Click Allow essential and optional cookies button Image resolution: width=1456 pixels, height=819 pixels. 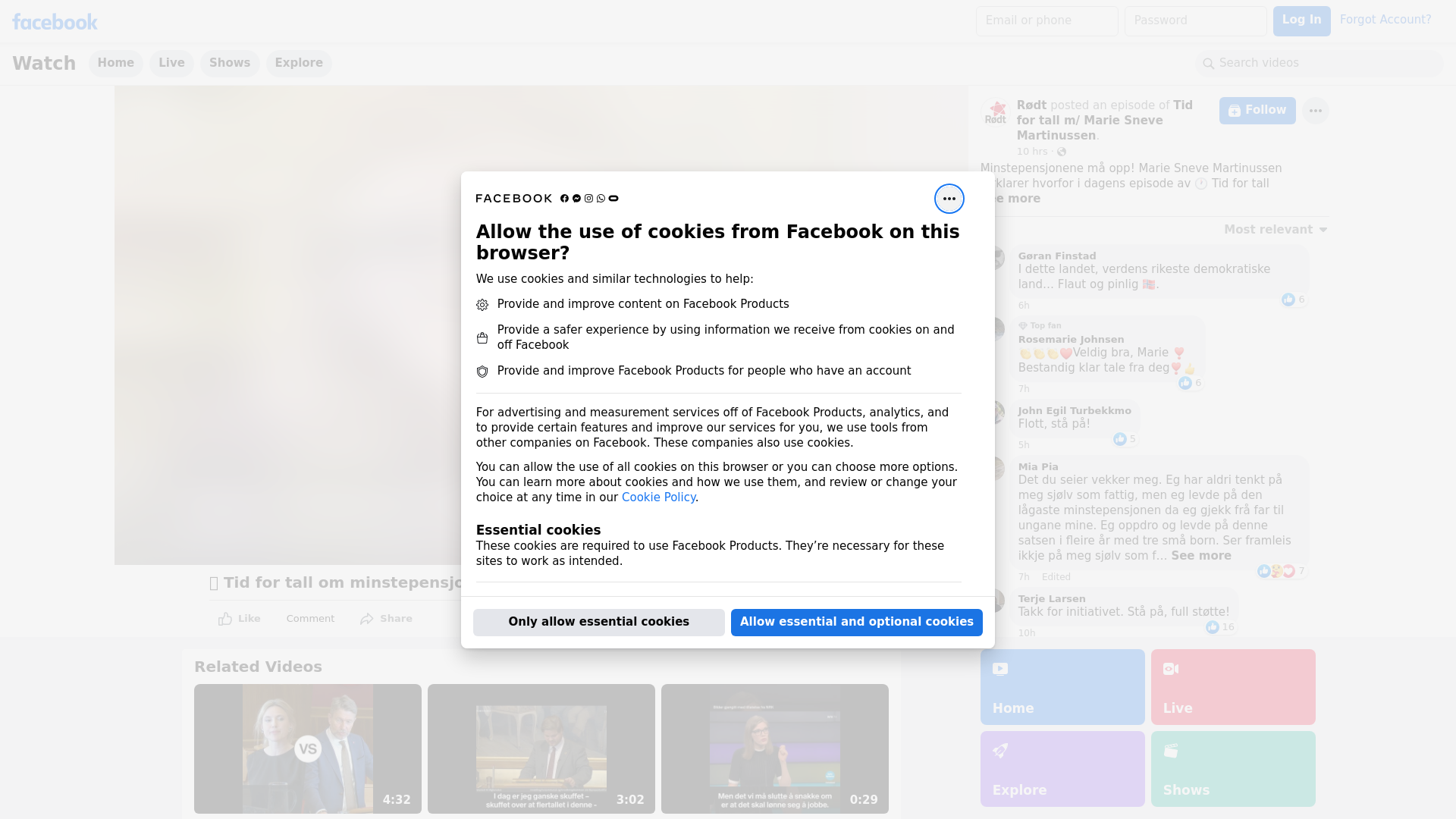[x=856, y=622]
